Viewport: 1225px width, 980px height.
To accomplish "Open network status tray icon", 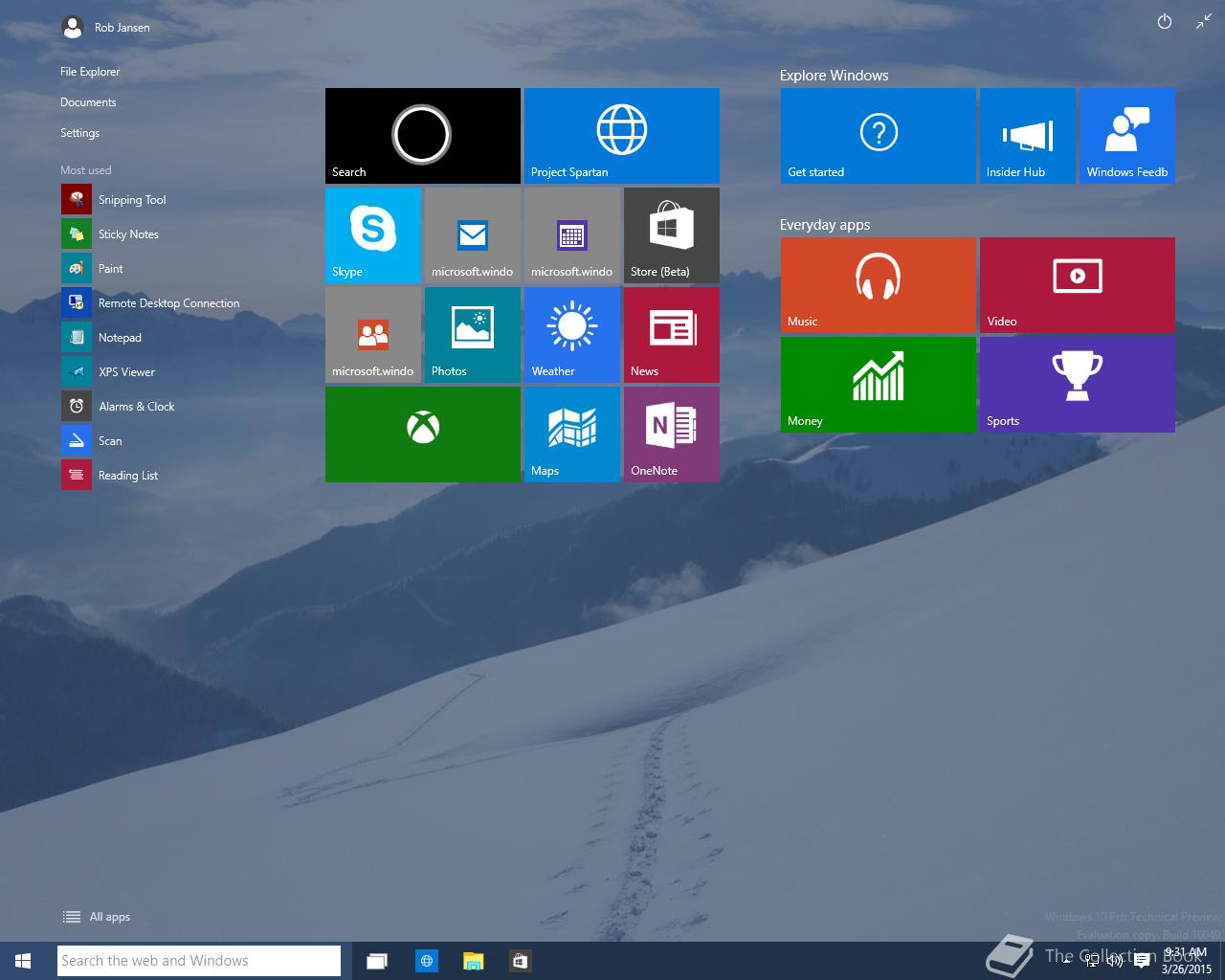I will pos(1092,961).
